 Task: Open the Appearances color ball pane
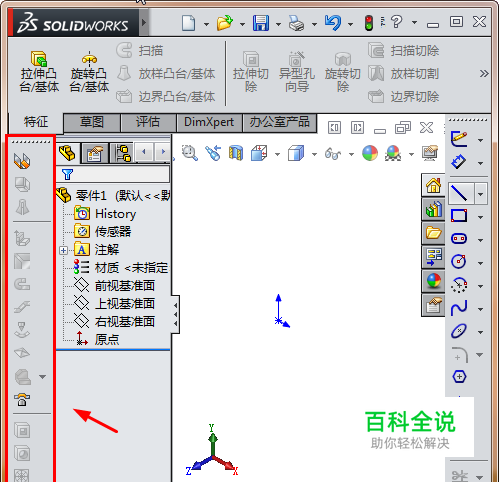point(433,281)
